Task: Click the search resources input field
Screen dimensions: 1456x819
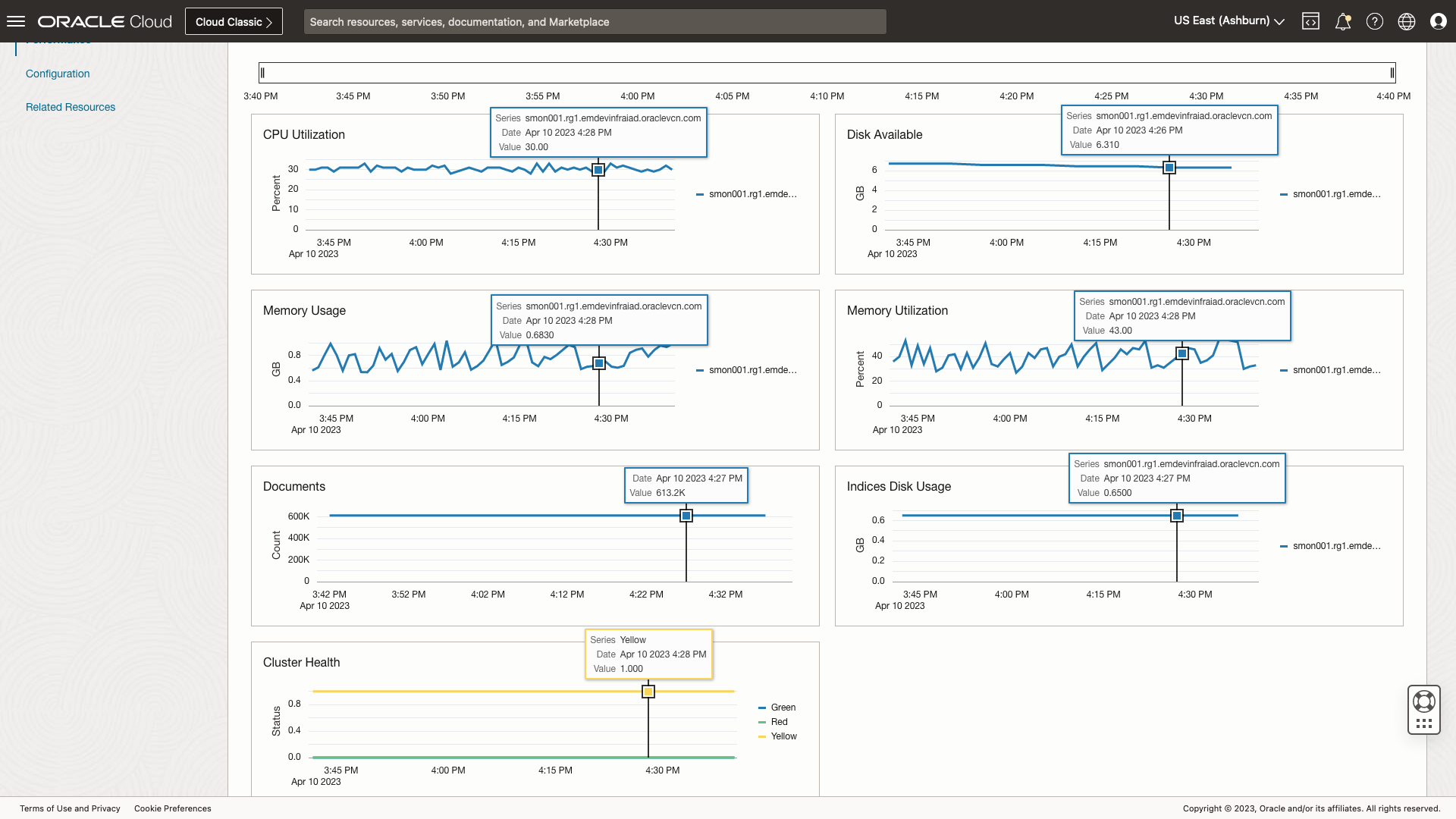Action: 595,21
